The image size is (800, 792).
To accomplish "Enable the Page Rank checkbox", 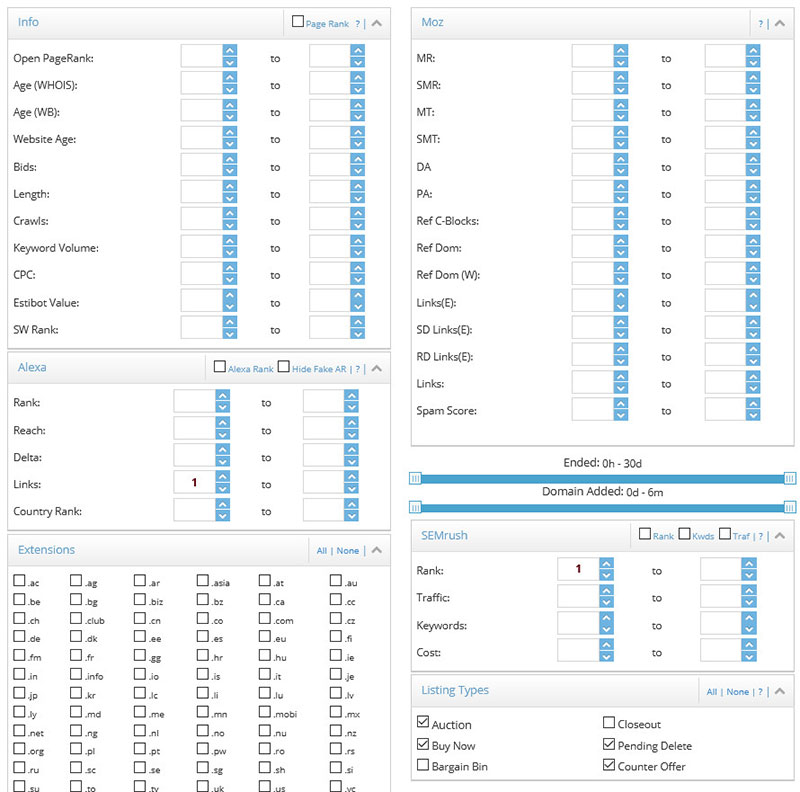I will coord(297,21).
